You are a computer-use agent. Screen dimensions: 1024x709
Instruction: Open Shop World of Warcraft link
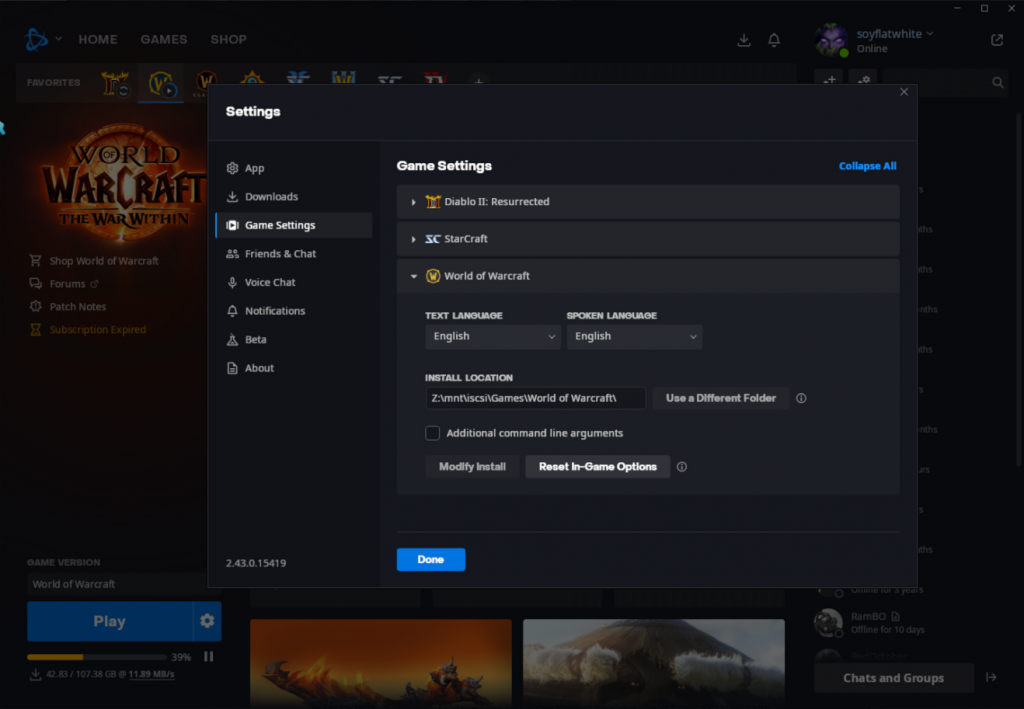click(x=94, y=260)
